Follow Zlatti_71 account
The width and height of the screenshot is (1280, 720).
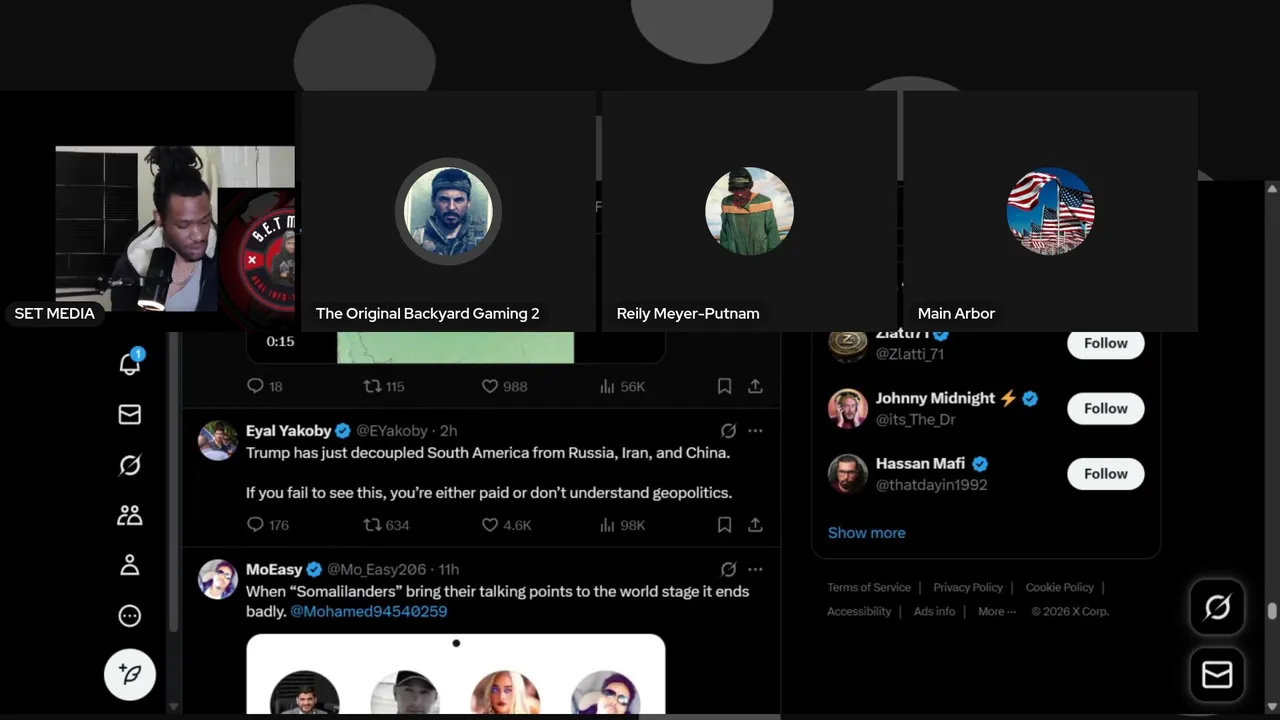point(1106,343)
